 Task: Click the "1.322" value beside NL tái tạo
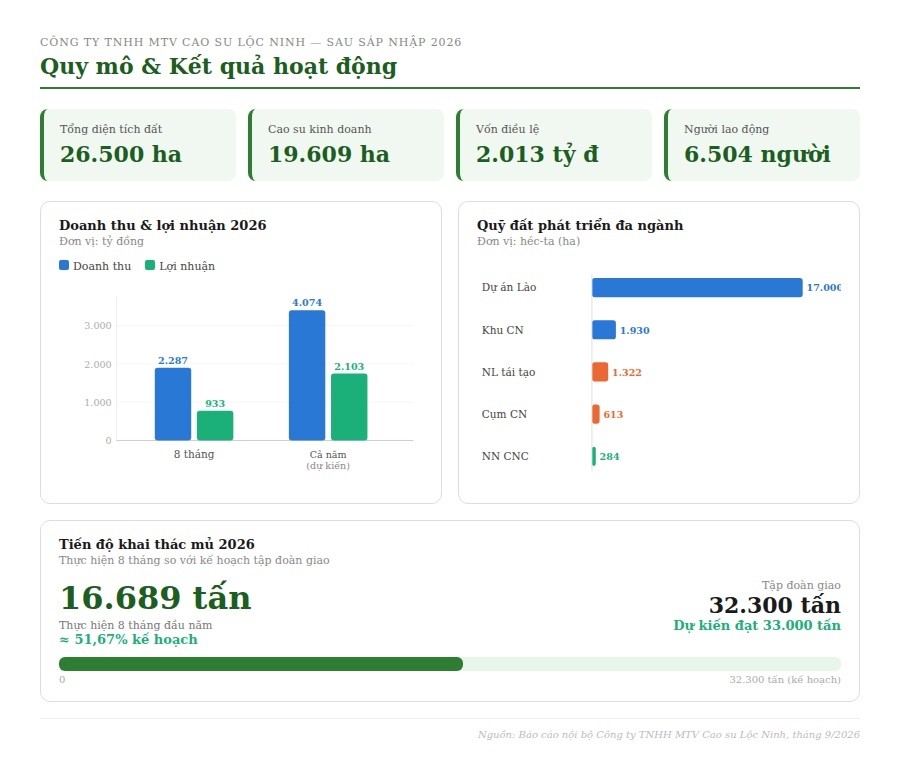coord(627,373)
